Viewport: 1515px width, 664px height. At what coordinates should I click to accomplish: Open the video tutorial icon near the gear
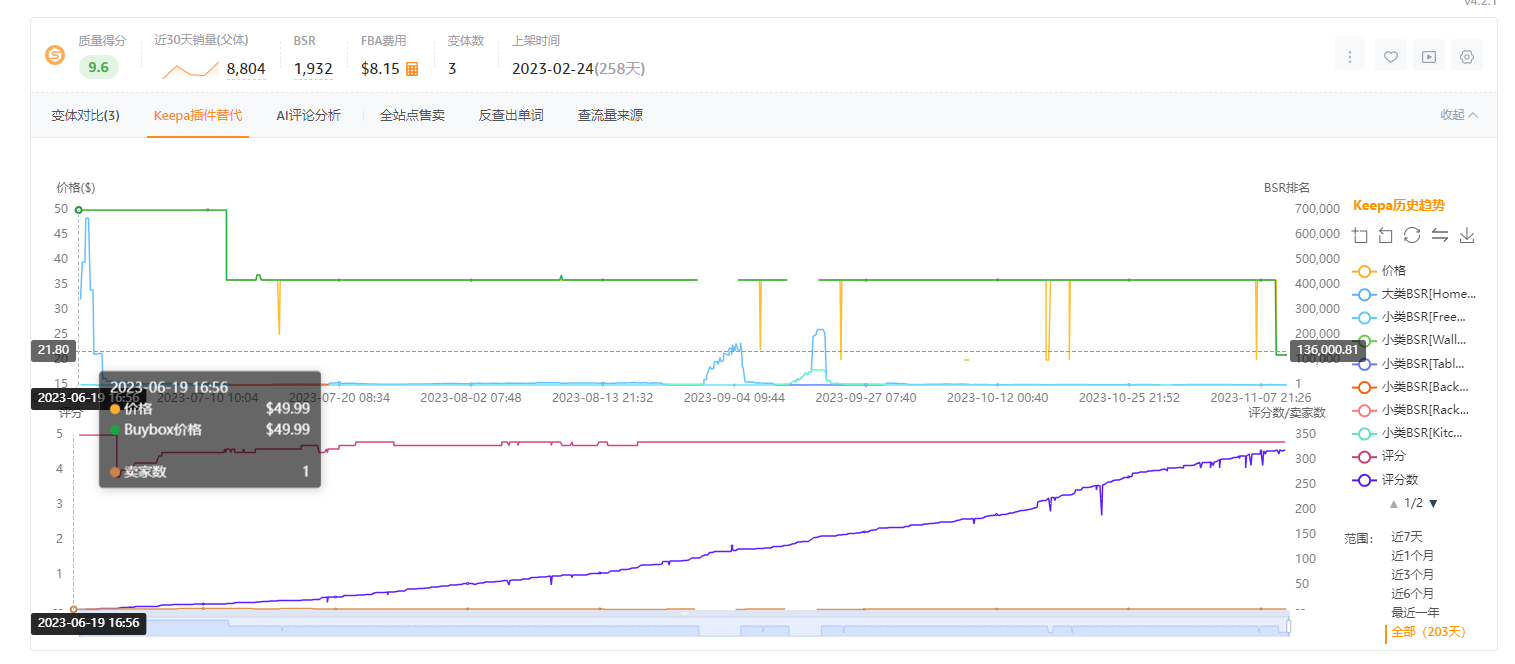(1428, 55)
